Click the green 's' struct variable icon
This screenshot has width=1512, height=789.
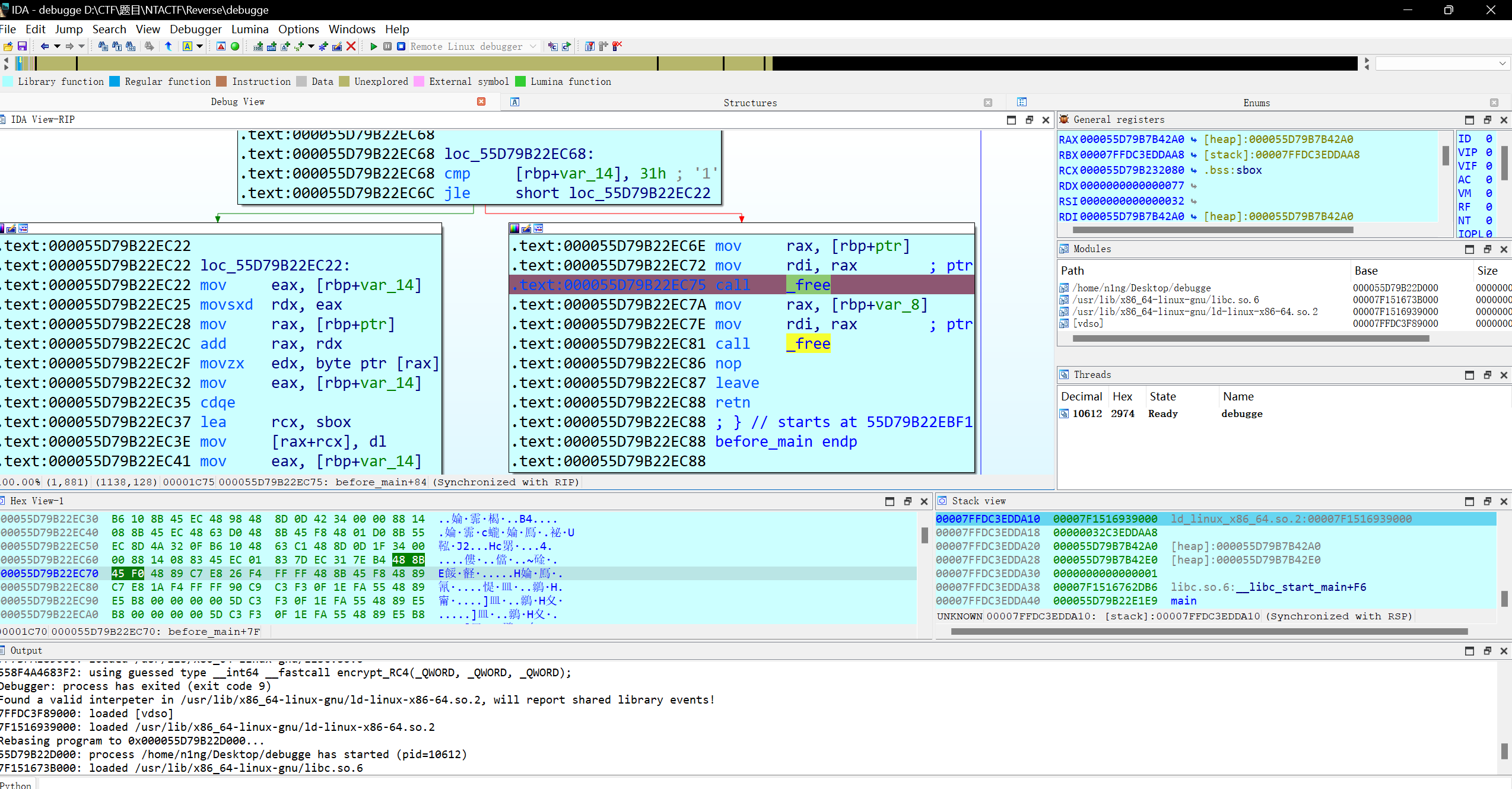pos(299,46)
